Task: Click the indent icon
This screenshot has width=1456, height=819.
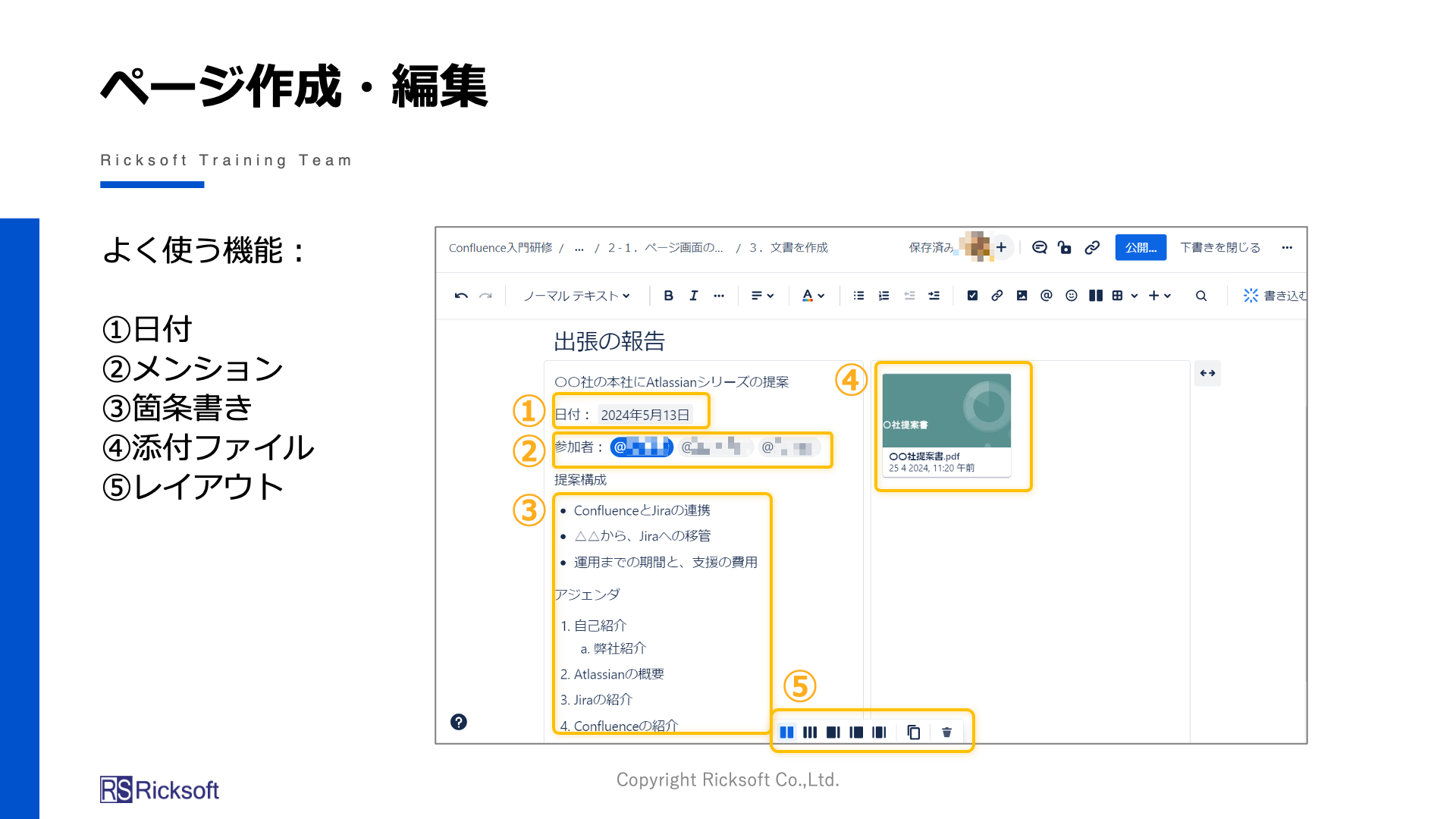Action: pos(934,296)
